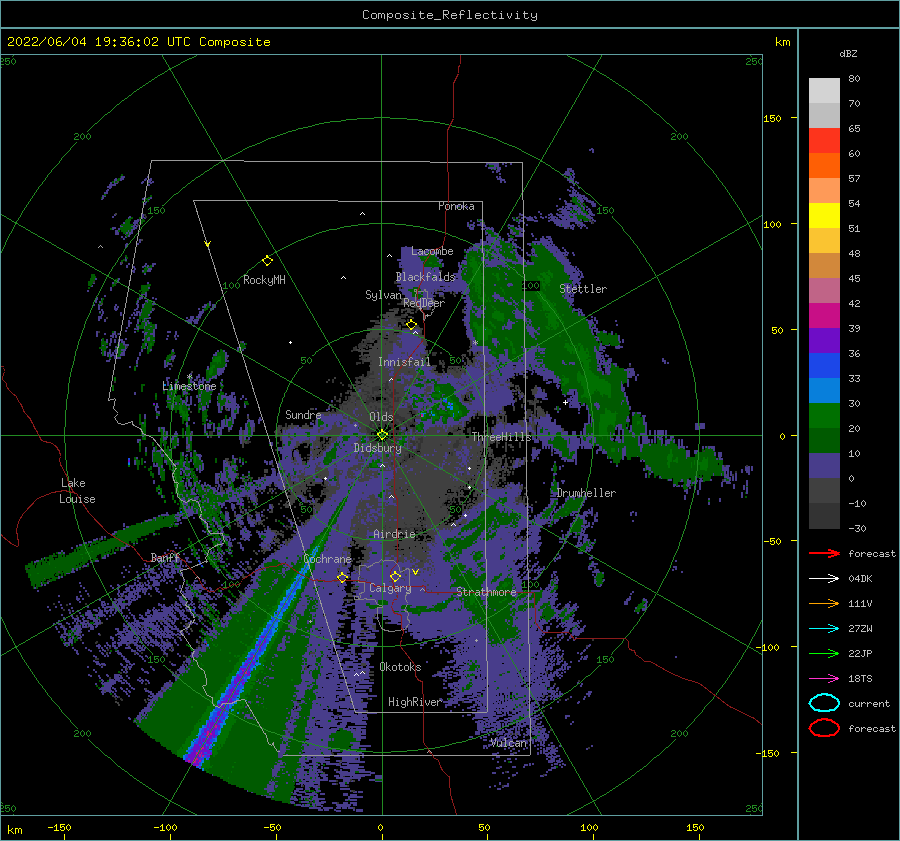
Task: Click the slate purple 0-10 dBZ swatch
Action: click(x=824, y=465)
